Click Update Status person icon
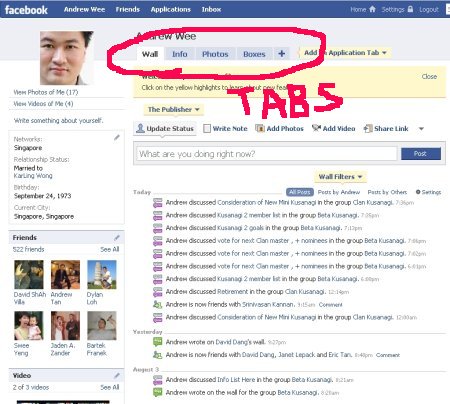Viewport: 450px width, 404px height. 140,128
